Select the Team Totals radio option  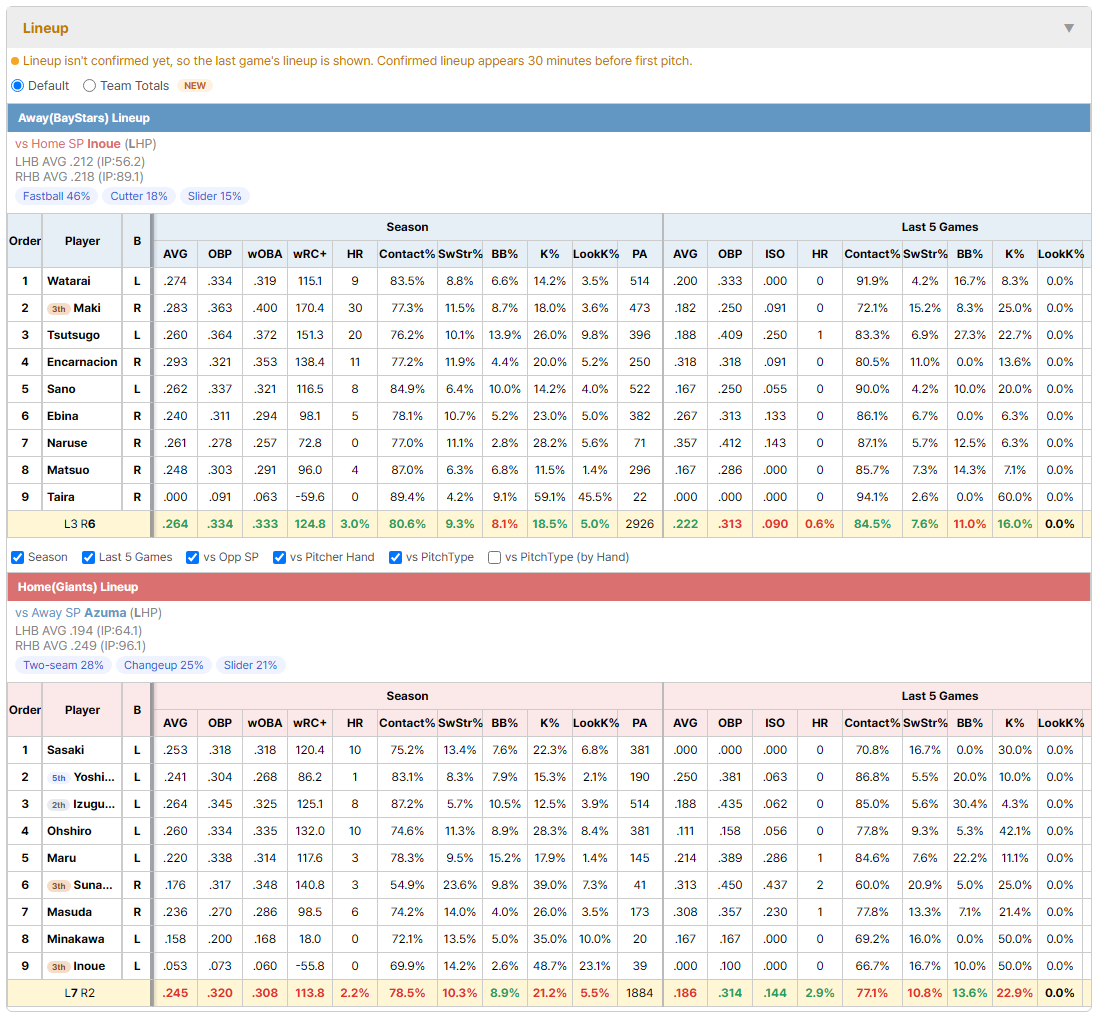(x=89, y=85)
